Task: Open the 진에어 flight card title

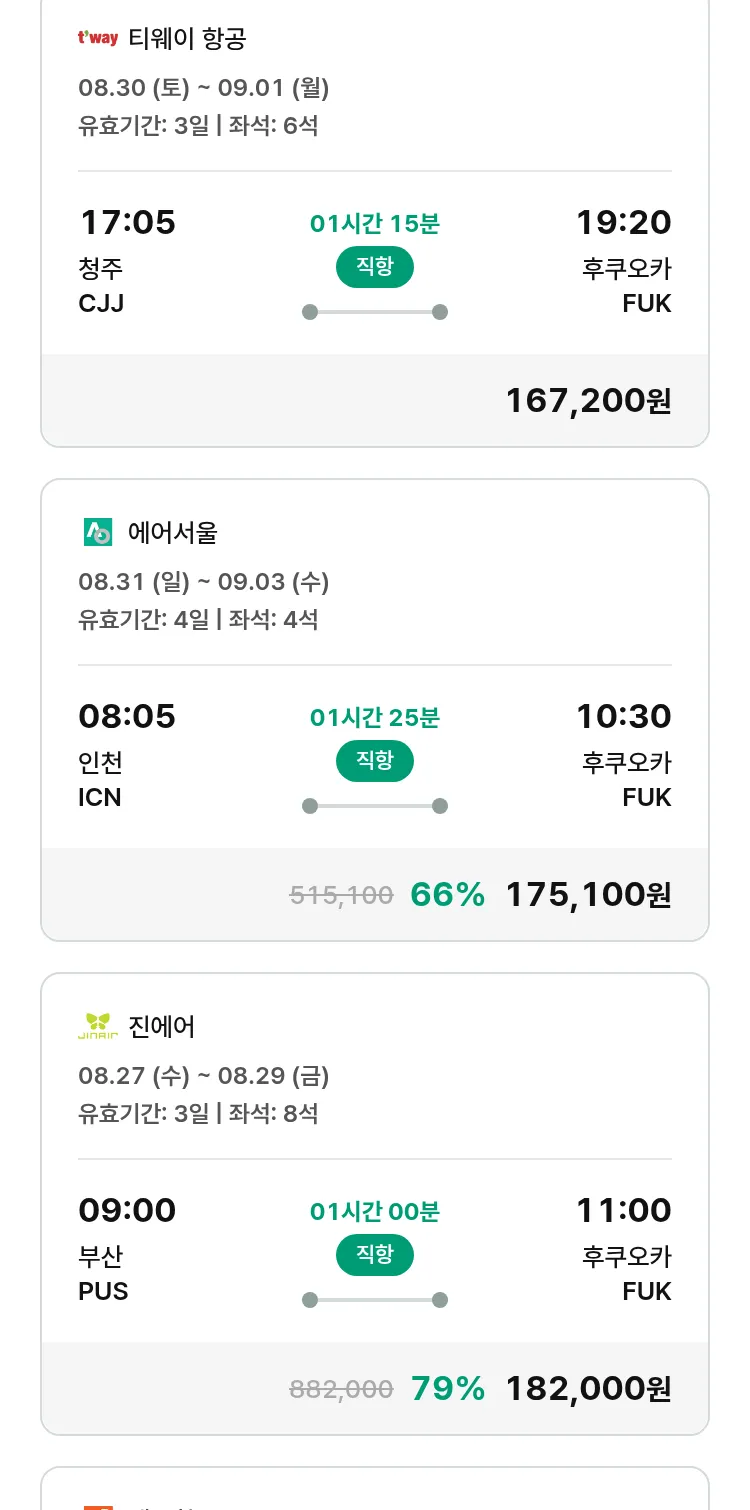Action: point(162,1027)
